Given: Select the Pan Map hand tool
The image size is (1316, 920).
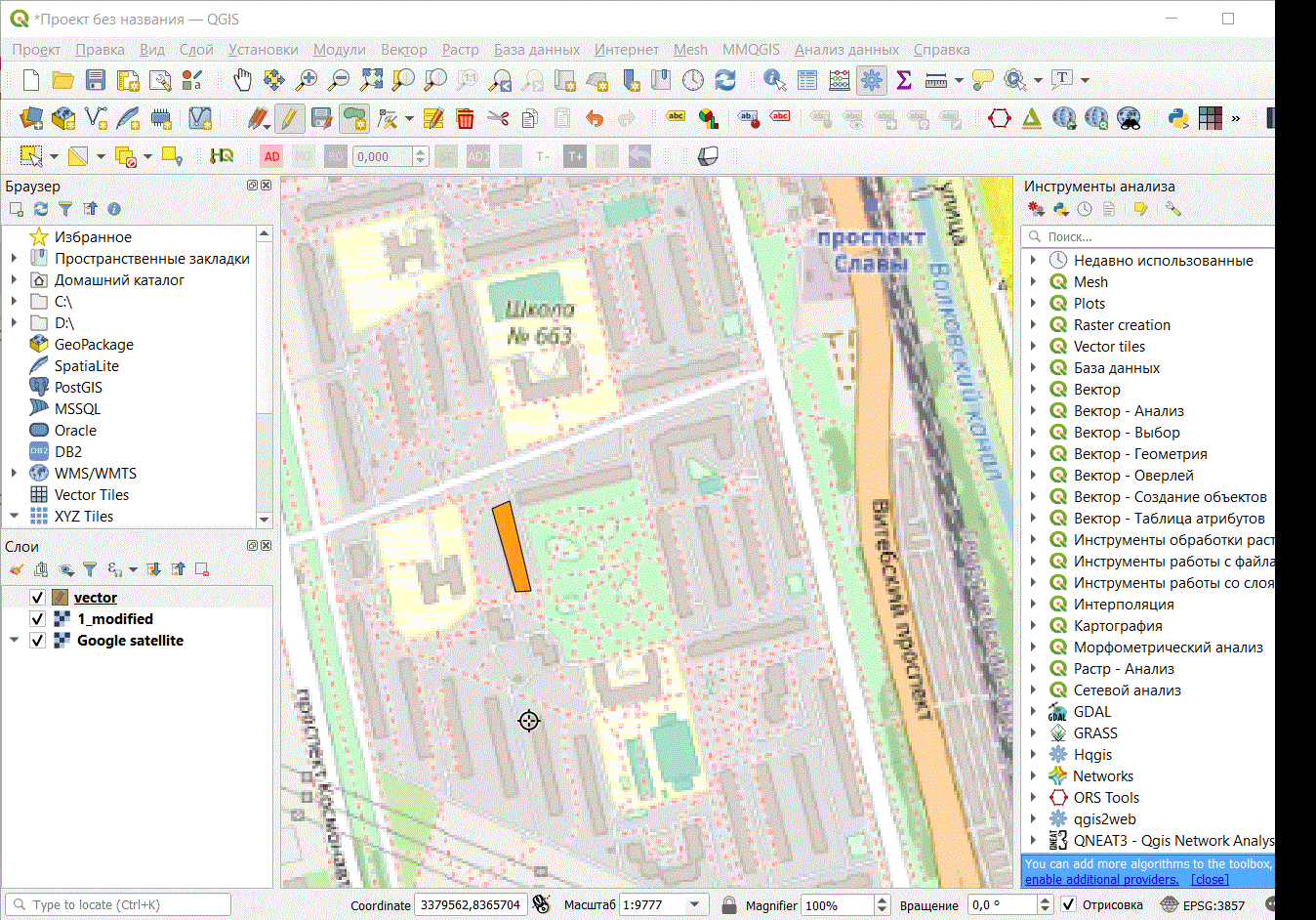Looking at the screenshot, I should 242,80.
